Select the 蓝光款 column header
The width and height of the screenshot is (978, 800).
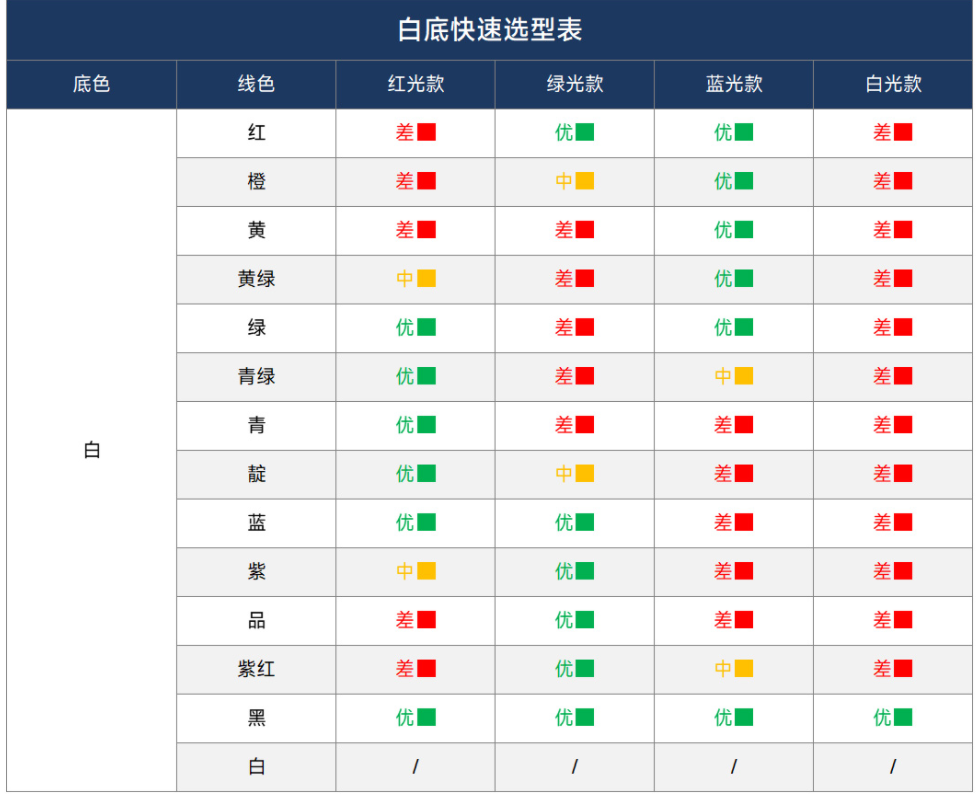[733, 84]
